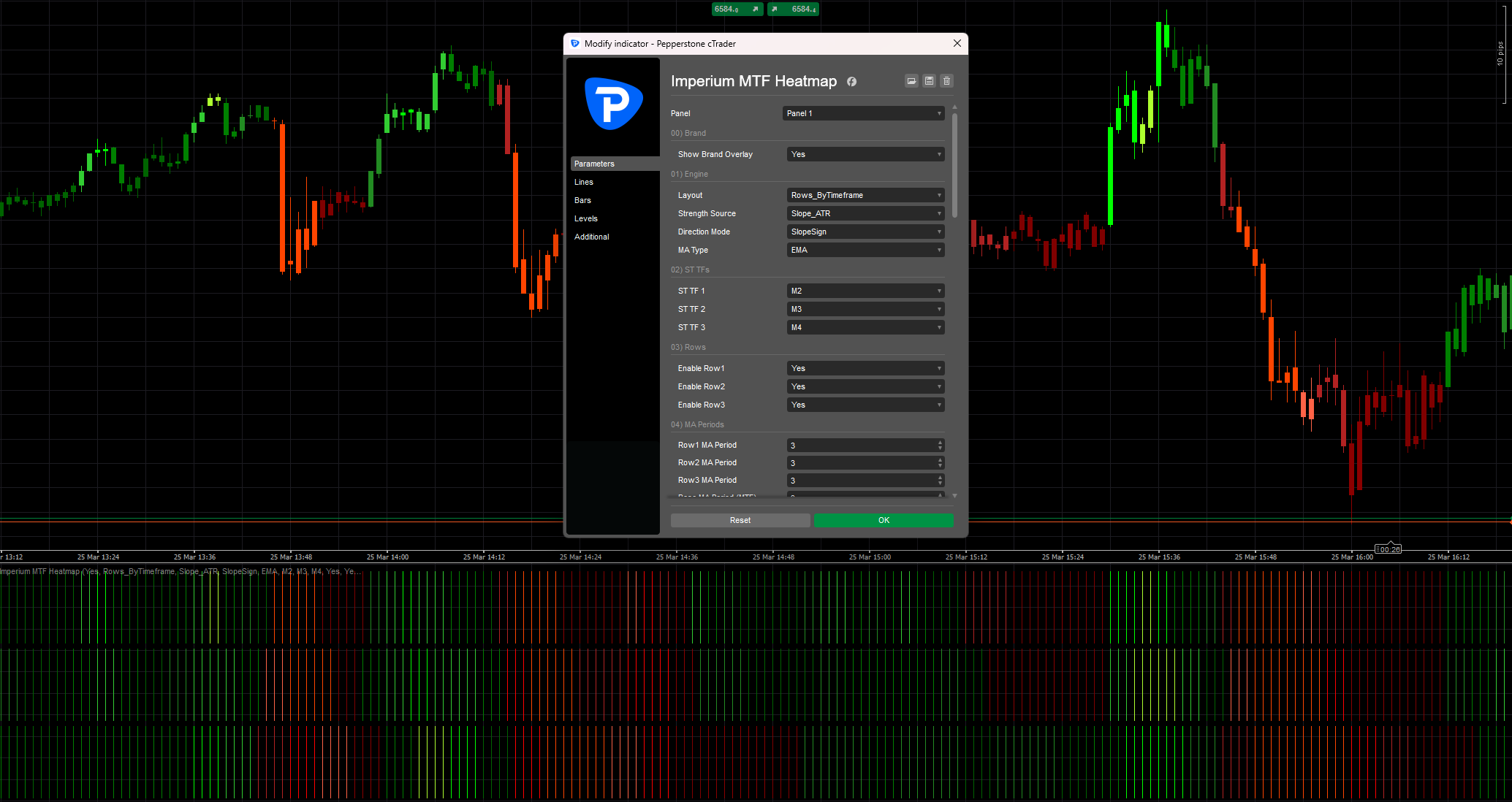Click the buy price 6584 button arrow
The width and height of the screenshot is (1512, 802).
[x=775, y=9]
